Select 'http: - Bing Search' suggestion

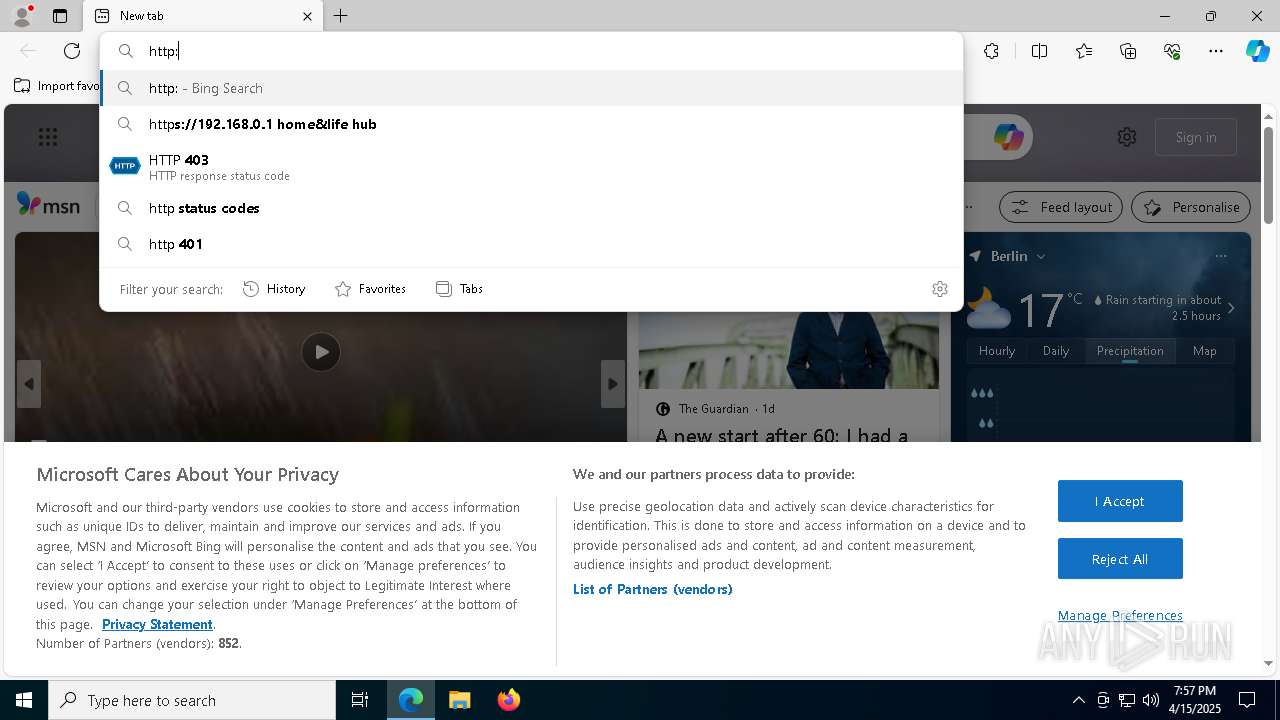click(532, 88)
